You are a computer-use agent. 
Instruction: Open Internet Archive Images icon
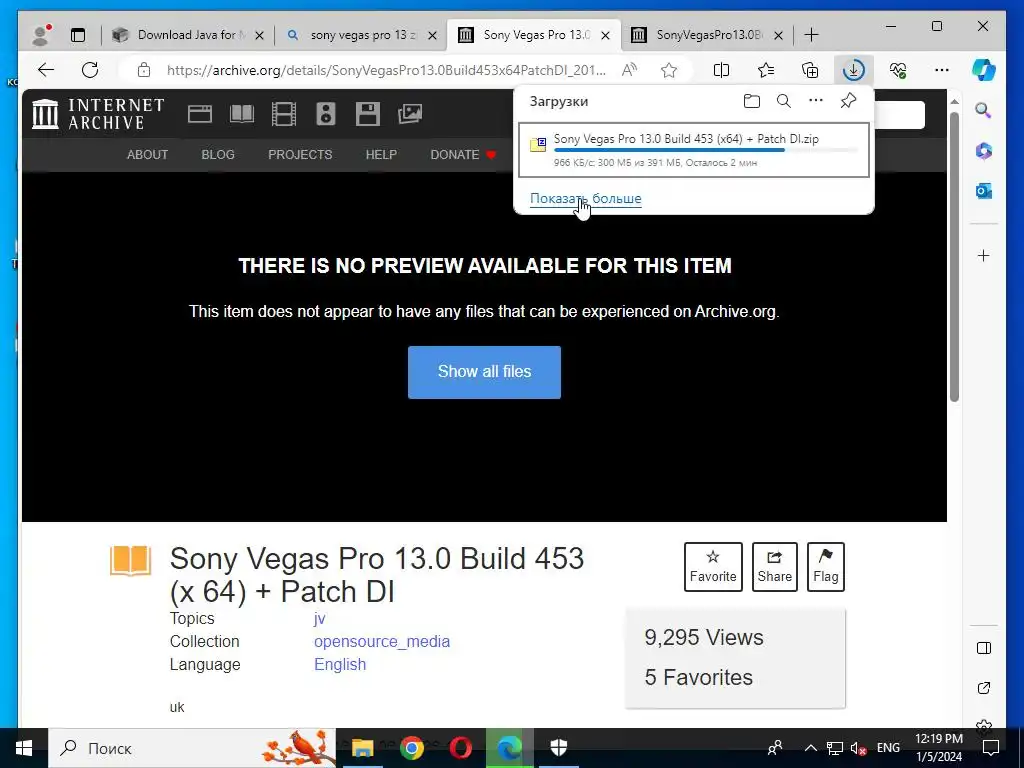click(x=410, y=114)
